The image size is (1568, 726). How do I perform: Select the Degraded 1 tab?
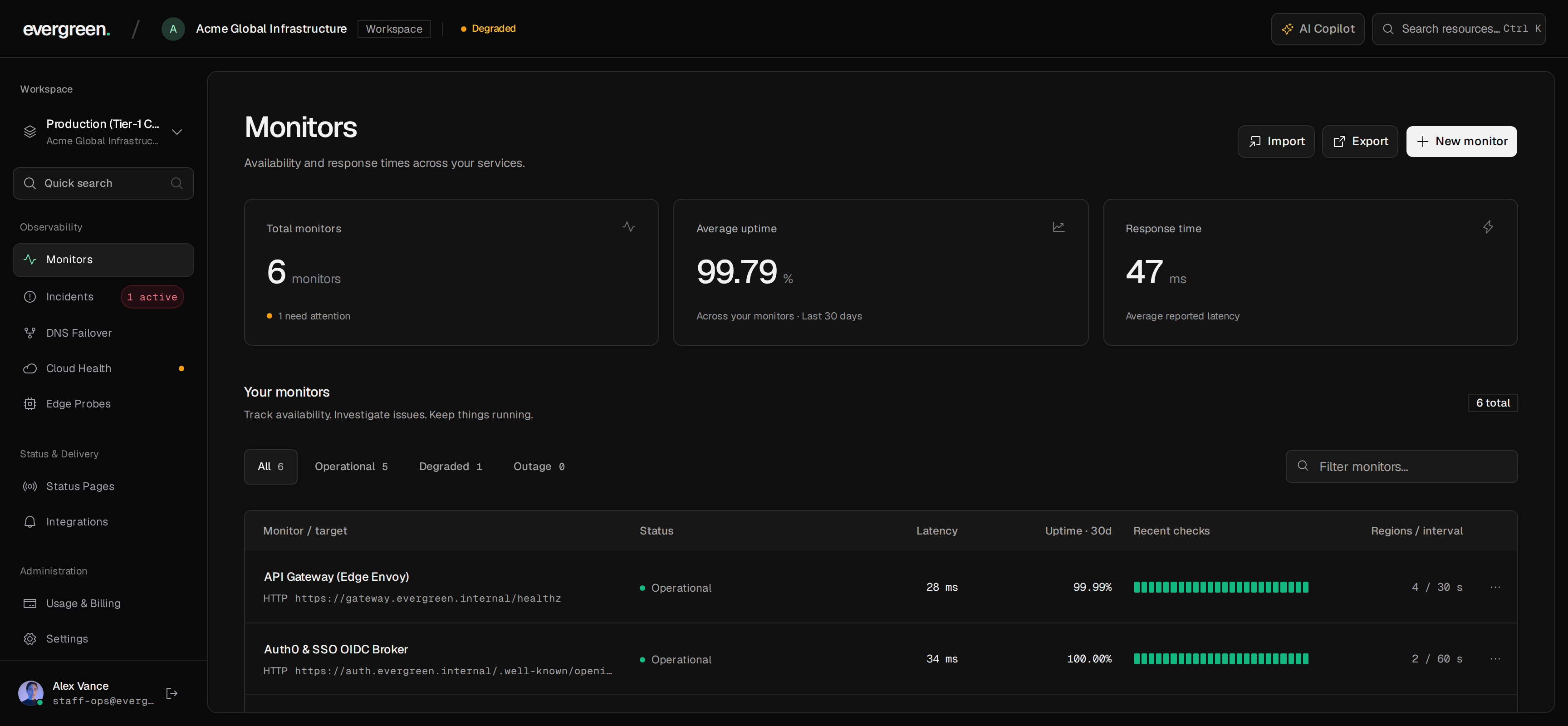pos(451,467)
